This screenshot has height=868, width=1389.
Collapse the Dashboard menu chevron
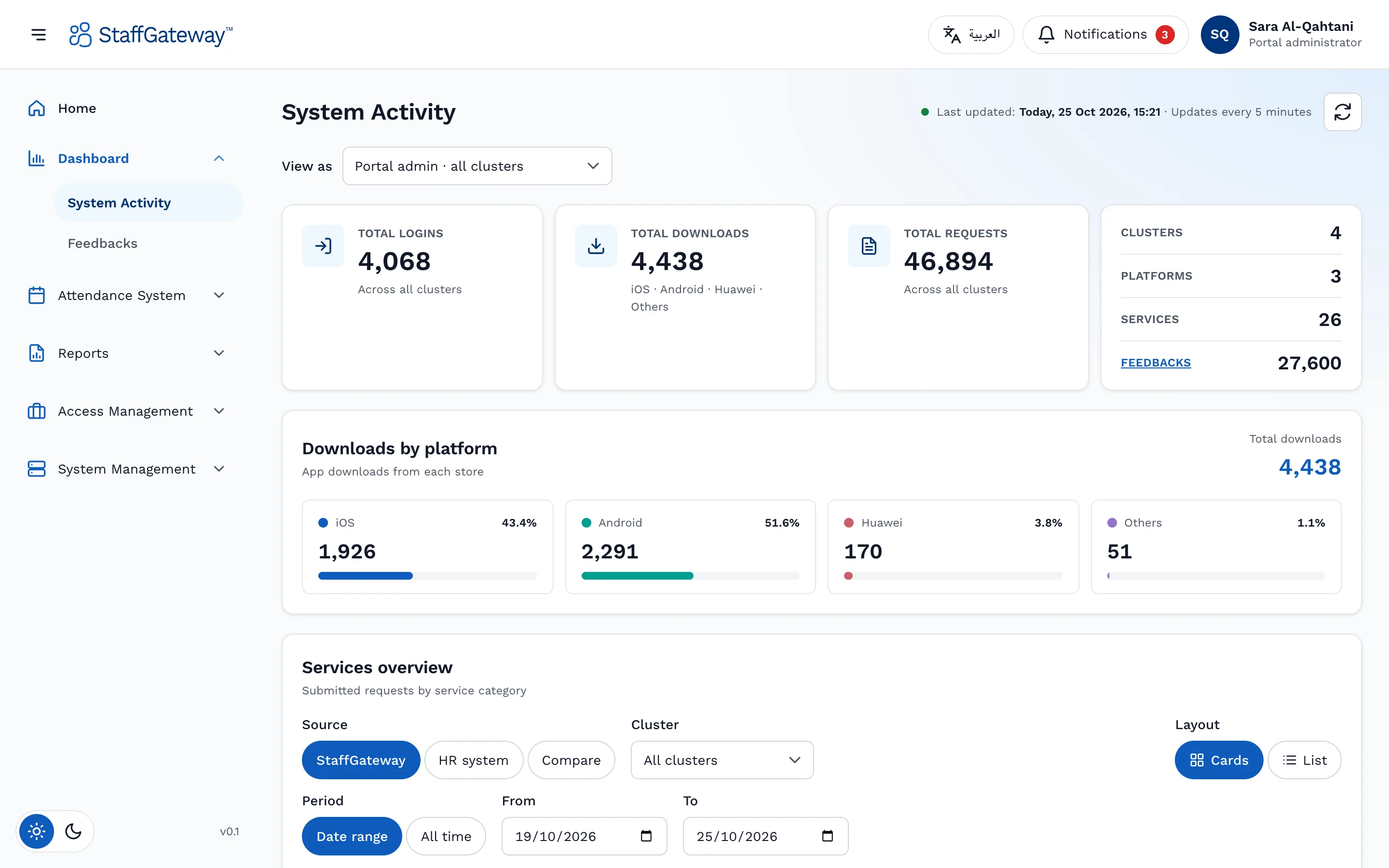(218, 159)
